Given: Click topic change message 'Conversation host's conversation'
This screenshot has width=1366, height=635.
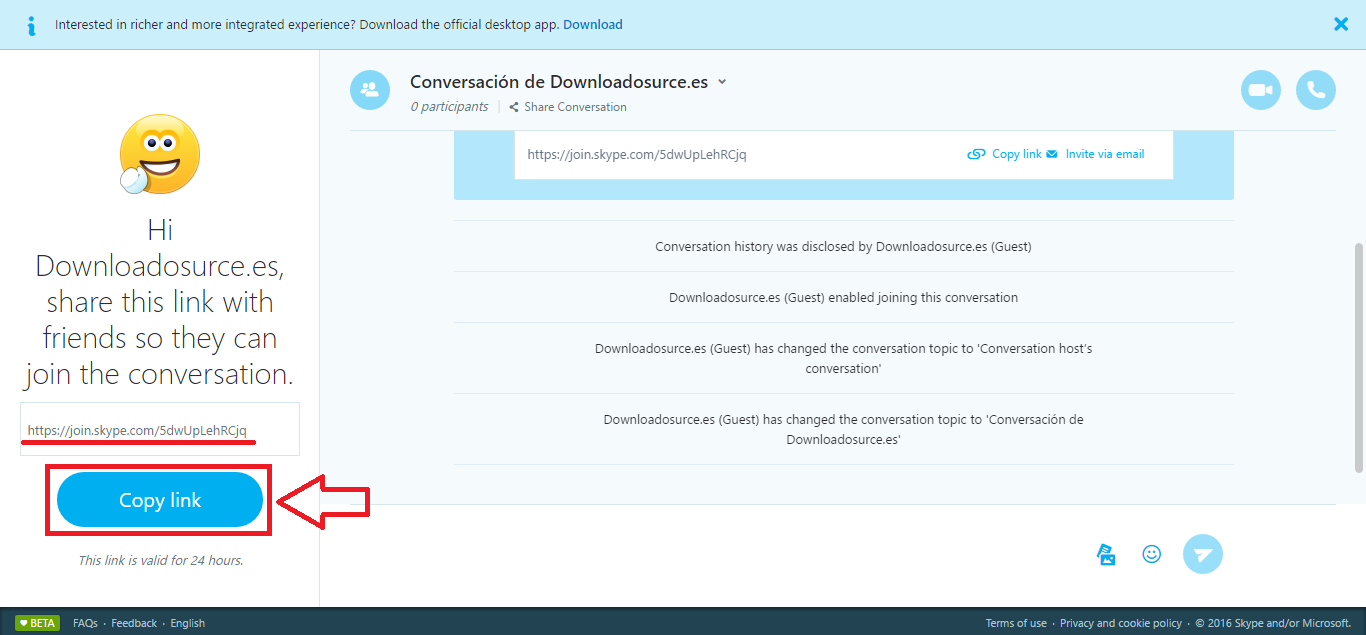Looking at the screenshot, I should click(x=843, y=358).
